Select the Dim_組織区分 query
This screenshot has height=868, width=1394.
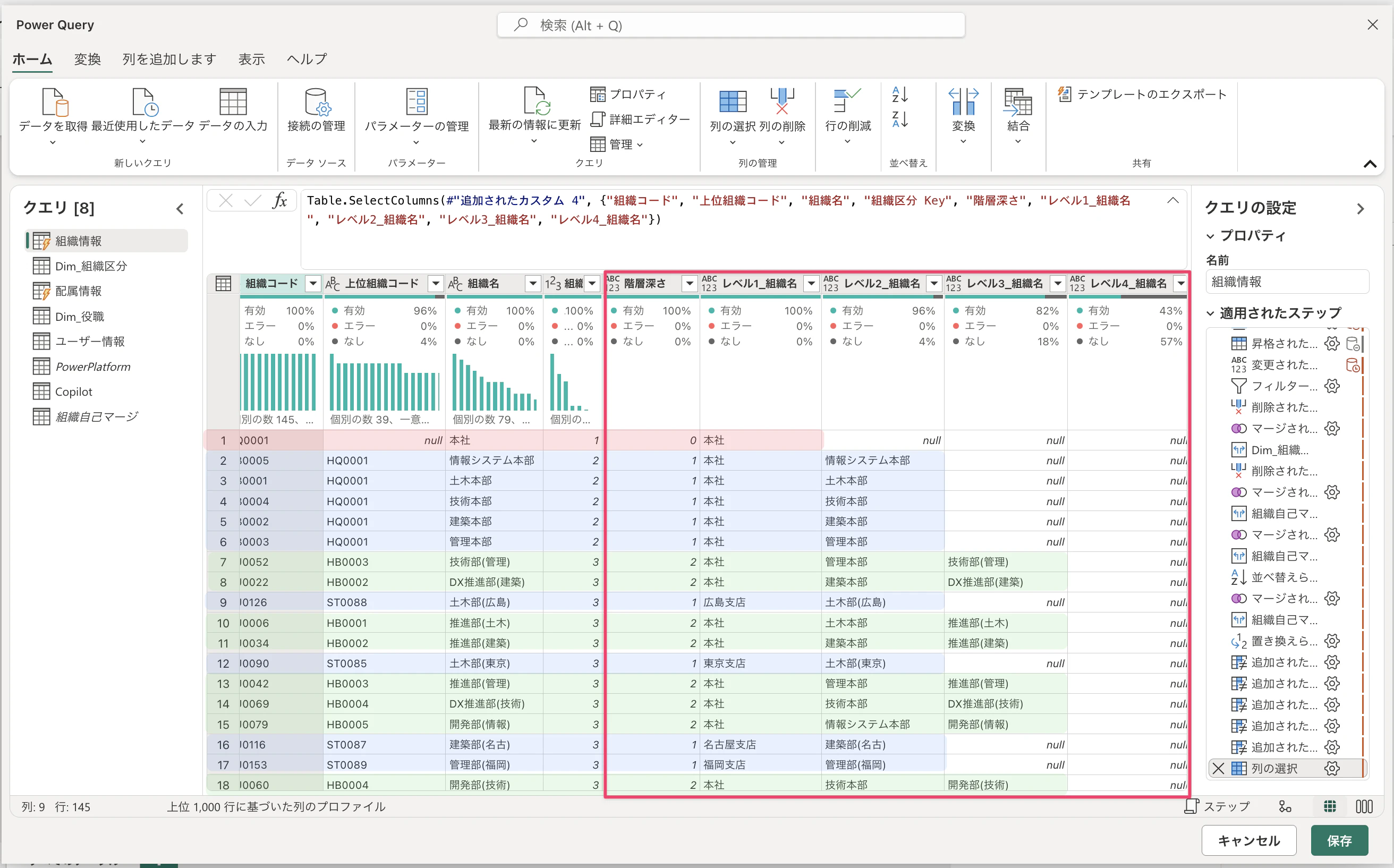[107, 266]
